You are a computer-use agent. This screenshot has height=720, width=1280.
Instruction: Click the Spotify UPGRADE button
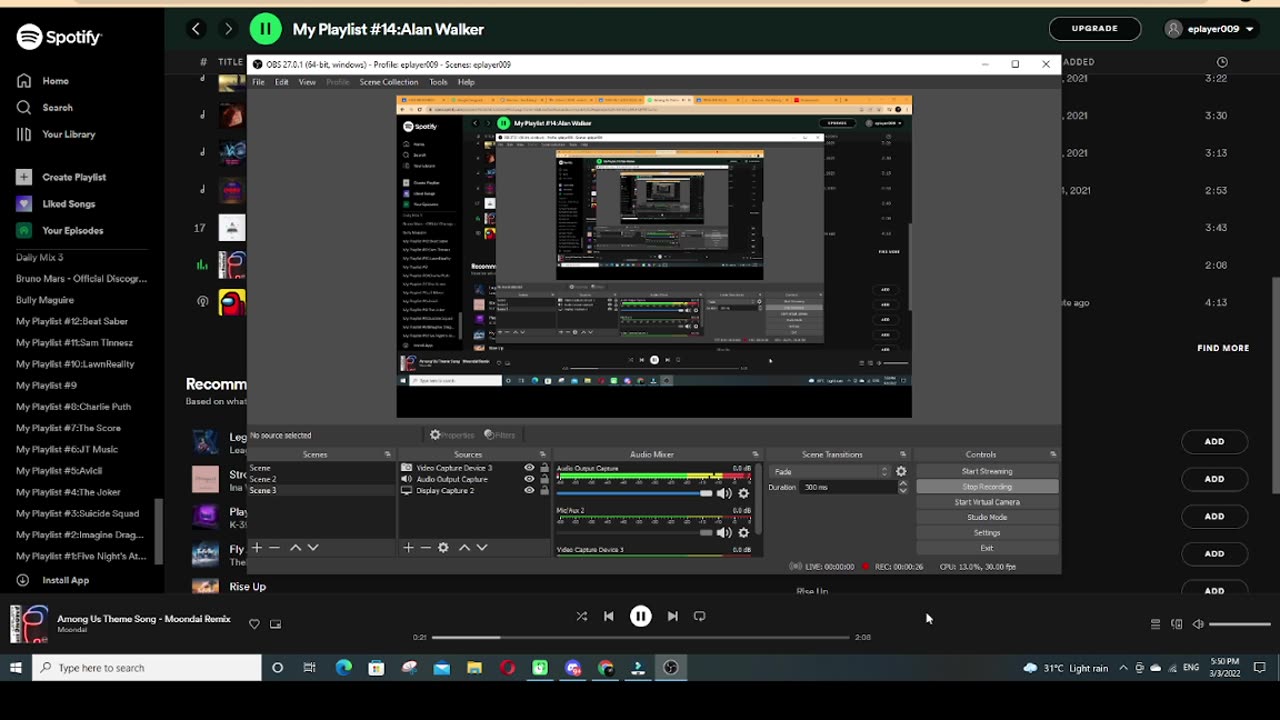pos(1095,28)
